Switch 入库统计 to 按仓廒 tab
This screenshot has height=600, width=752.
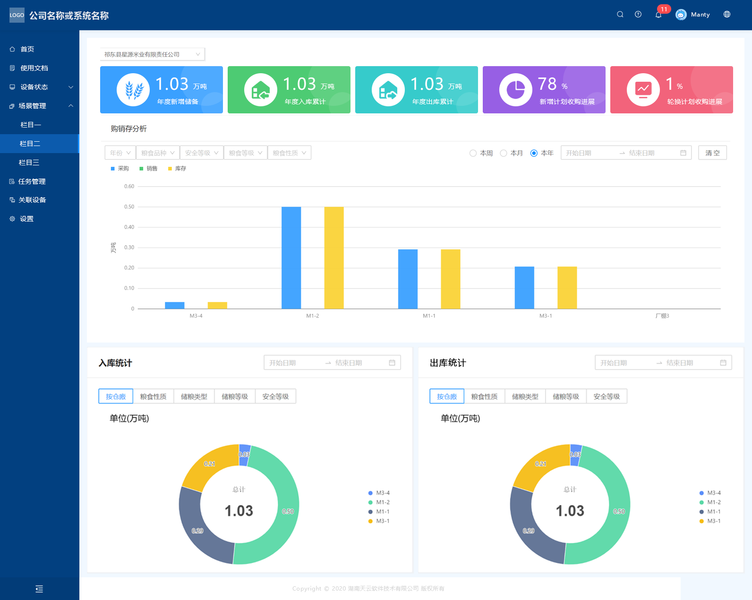tap(116, 397)
